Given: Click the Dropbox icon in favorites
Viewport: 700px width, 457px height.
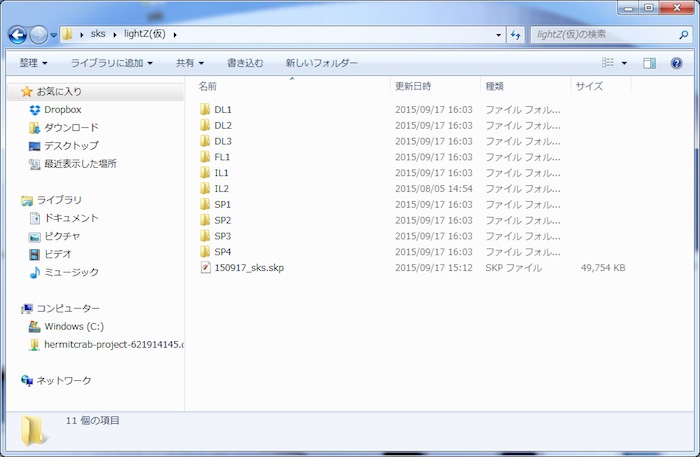Looking at the screenshot, I should click(x=35, y=109).
